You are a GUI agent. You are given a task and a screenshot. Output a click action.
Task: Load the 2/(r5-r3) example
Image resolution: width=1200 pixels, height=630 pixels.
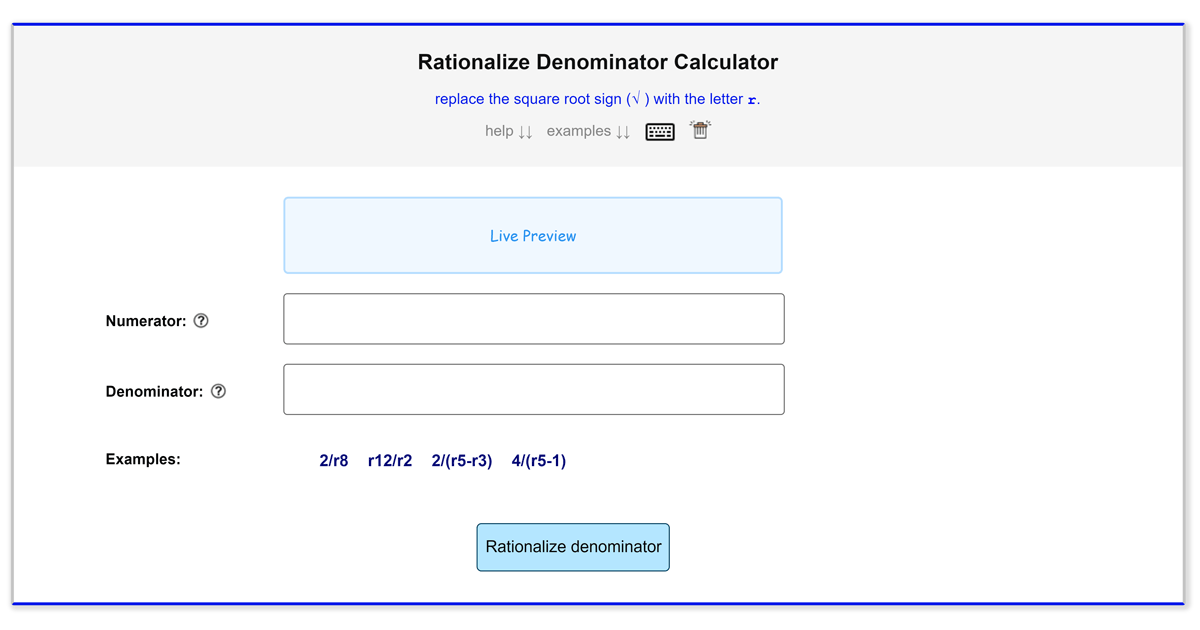coord(462,461)
